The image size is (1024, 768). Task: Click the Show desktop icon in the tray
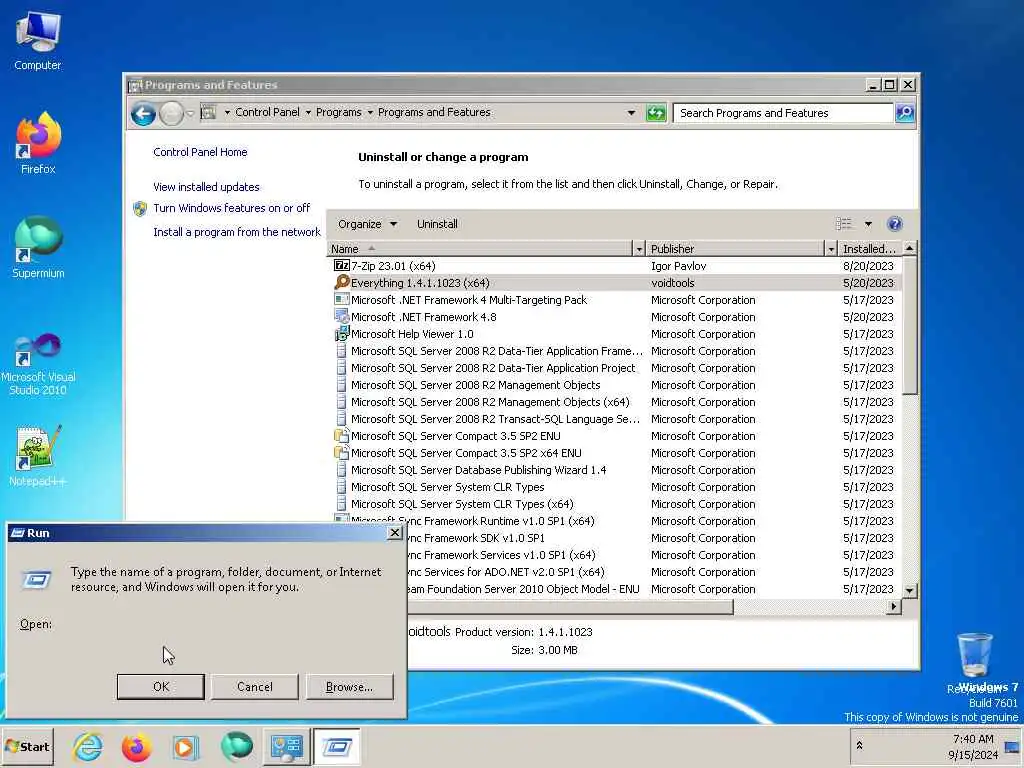(x=1013, y=746)
